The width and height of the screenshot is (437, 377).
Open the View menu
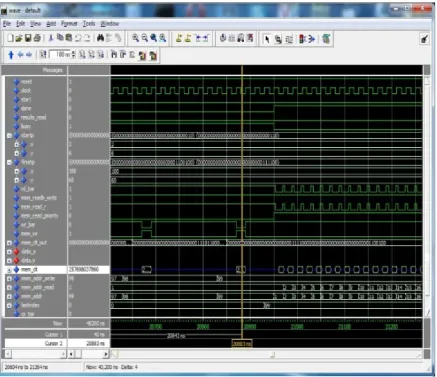35,24
